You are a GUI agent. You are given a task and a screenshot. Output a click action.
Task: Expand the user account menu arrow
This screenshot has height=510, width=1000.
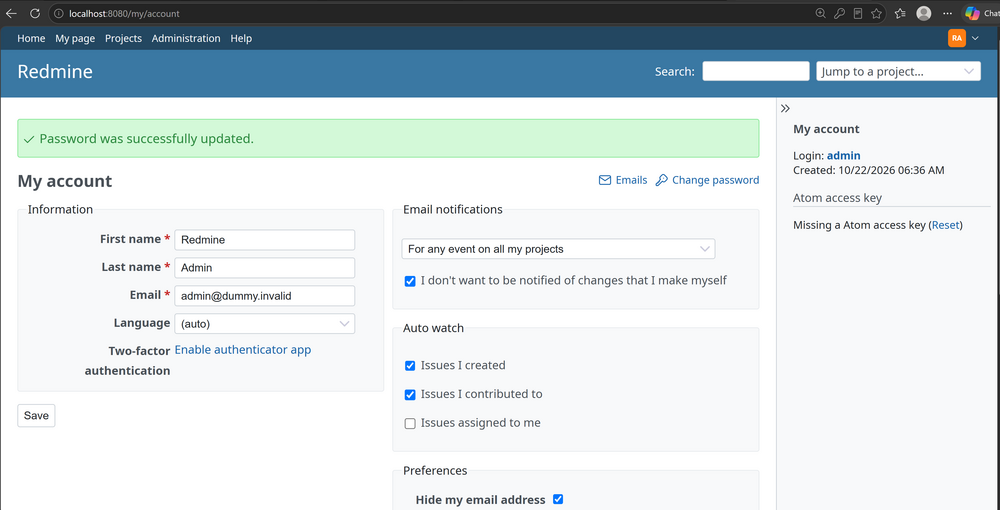(x=975, y=38)
